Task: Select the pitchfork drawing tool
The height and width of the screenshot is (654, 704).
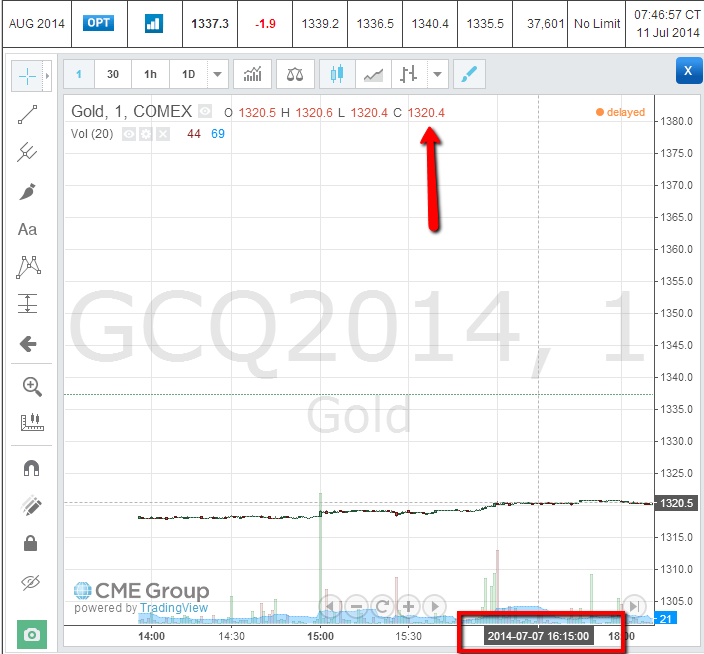Action: coord(27,152)
